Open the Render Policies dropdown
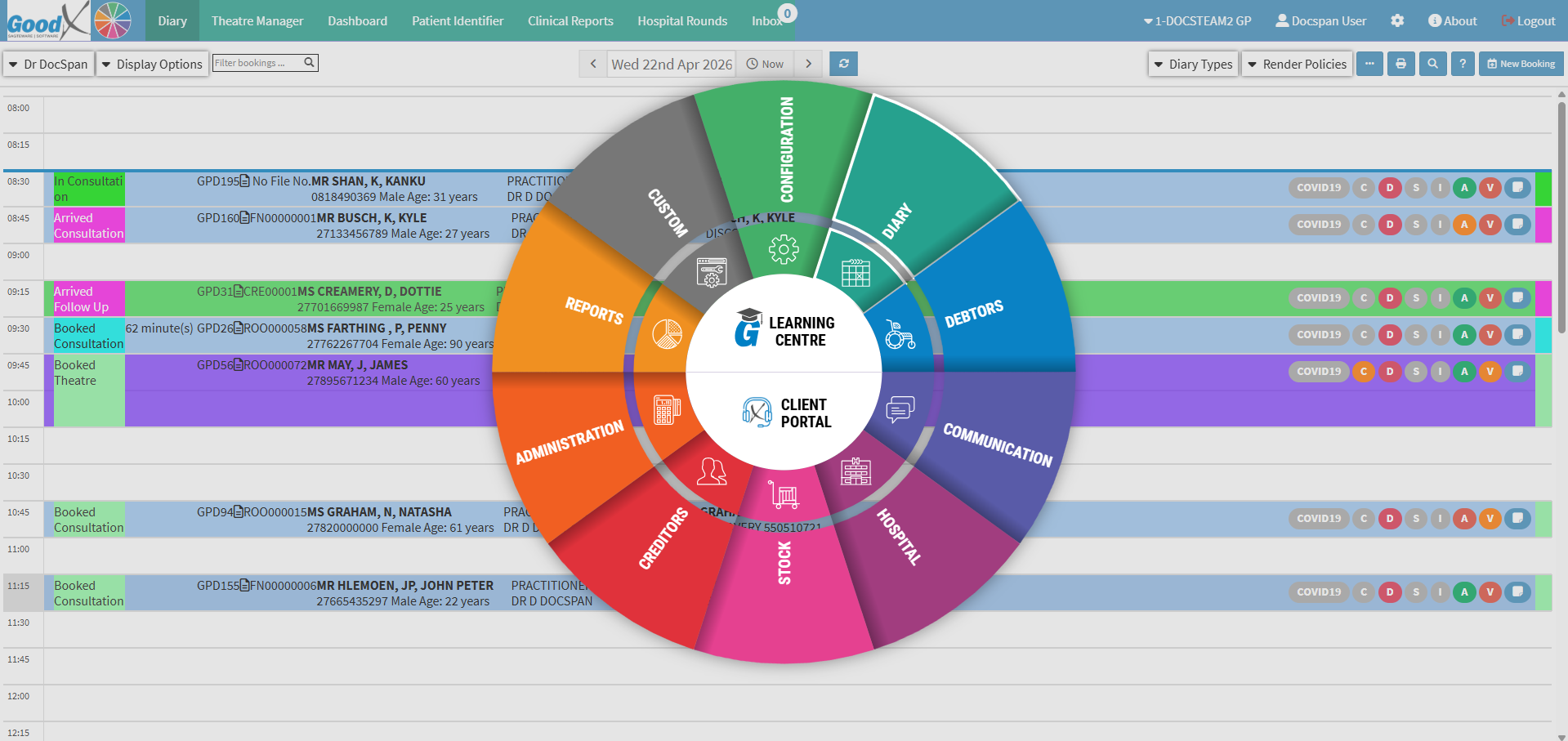Image resolution: width=1568 pixels, height=741 pixels. (1297, 64)
